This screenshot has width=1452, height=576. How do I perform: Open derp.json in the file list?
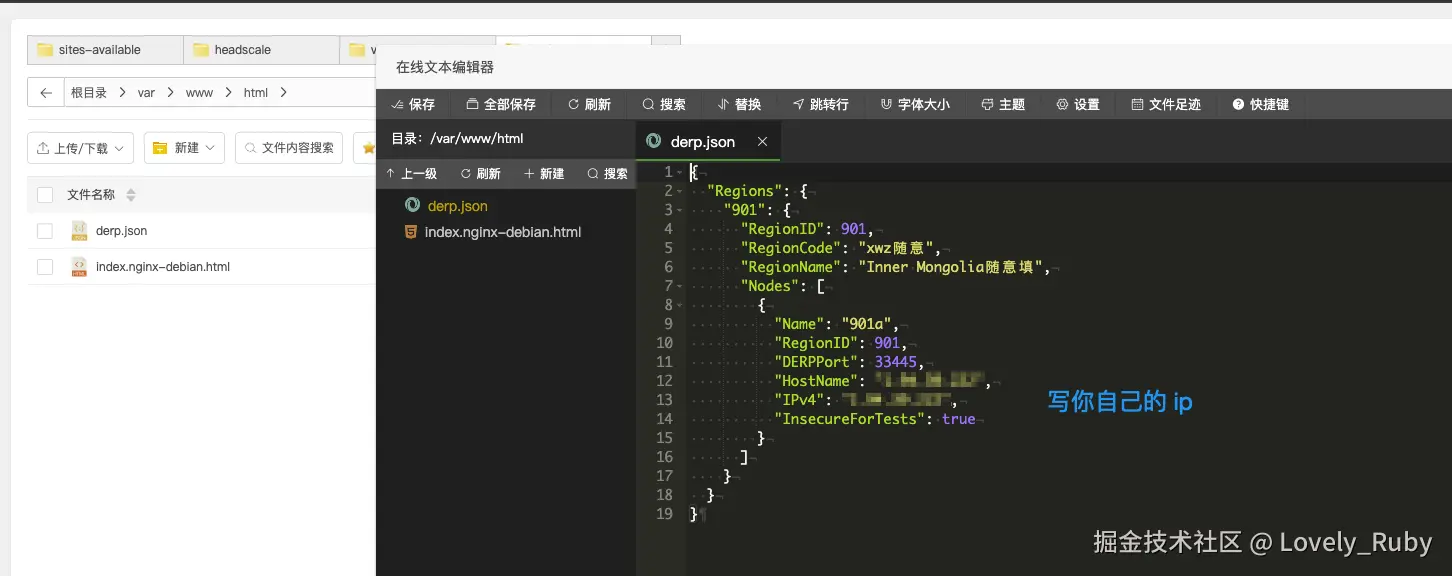point(121,231)
